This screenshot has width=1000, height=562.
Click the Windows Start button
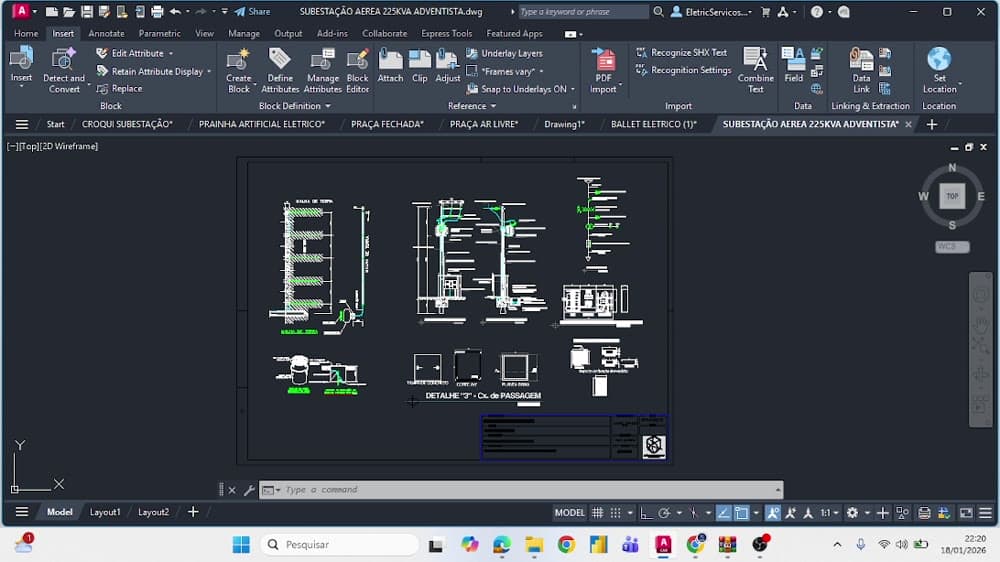click(x=241, y=545)
